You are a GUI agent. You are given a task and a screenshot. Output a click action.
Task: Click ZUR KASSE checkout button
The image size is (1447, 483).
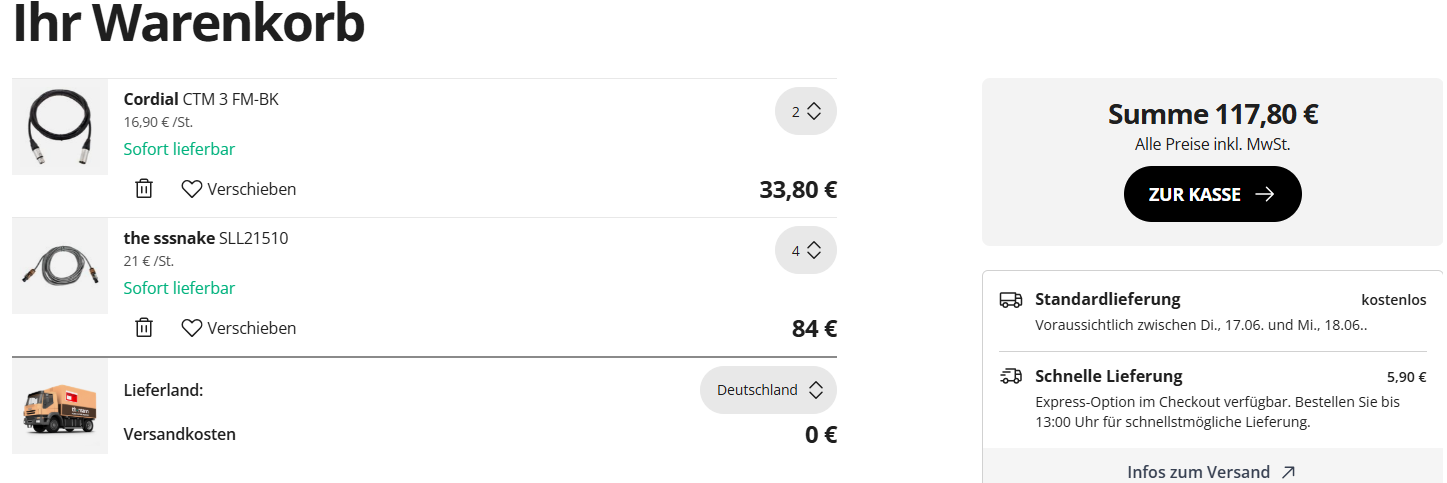(x=1212, y=194)
